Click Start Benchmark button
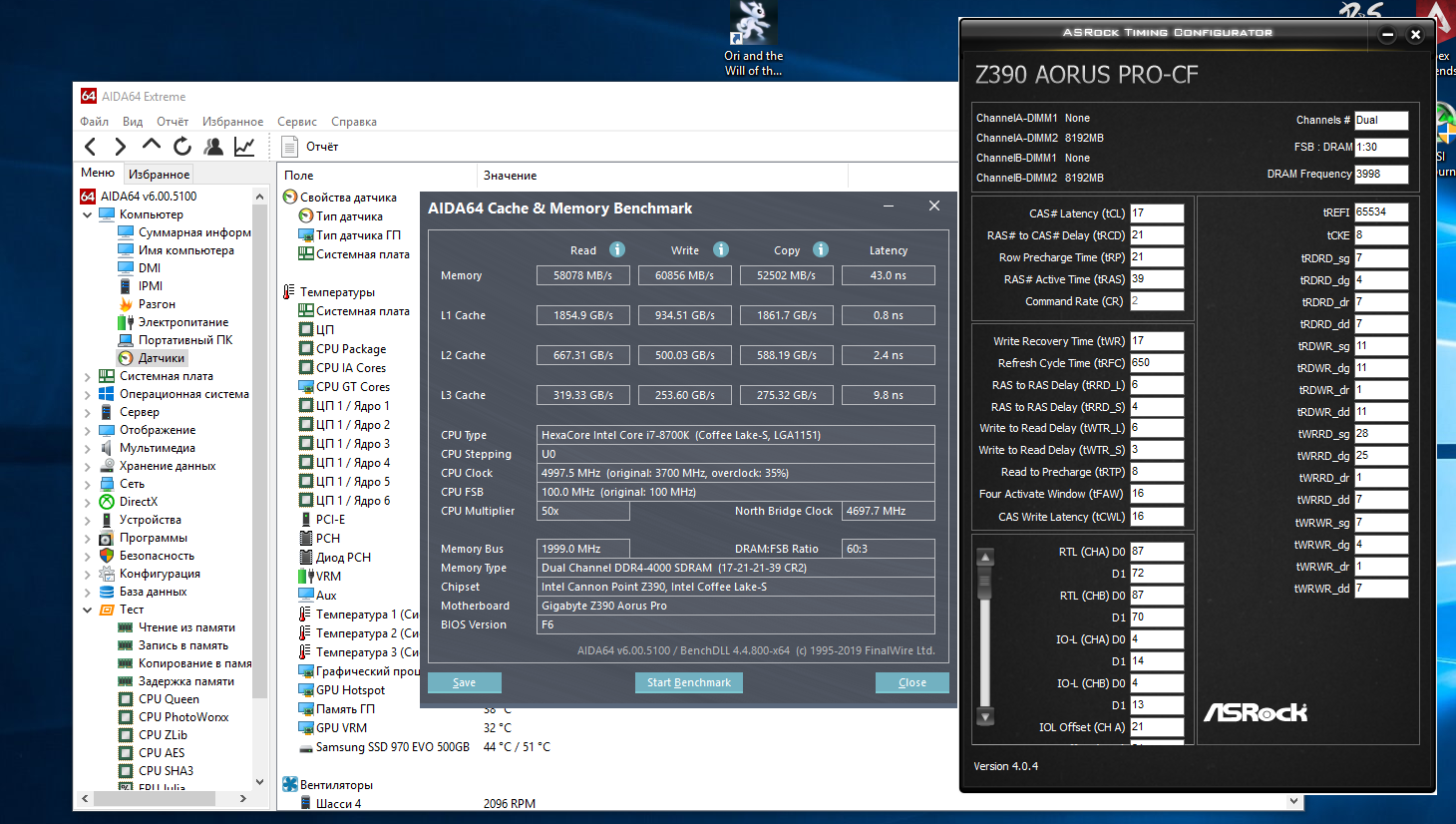The image size is (1456, 824). coord(688,682)
